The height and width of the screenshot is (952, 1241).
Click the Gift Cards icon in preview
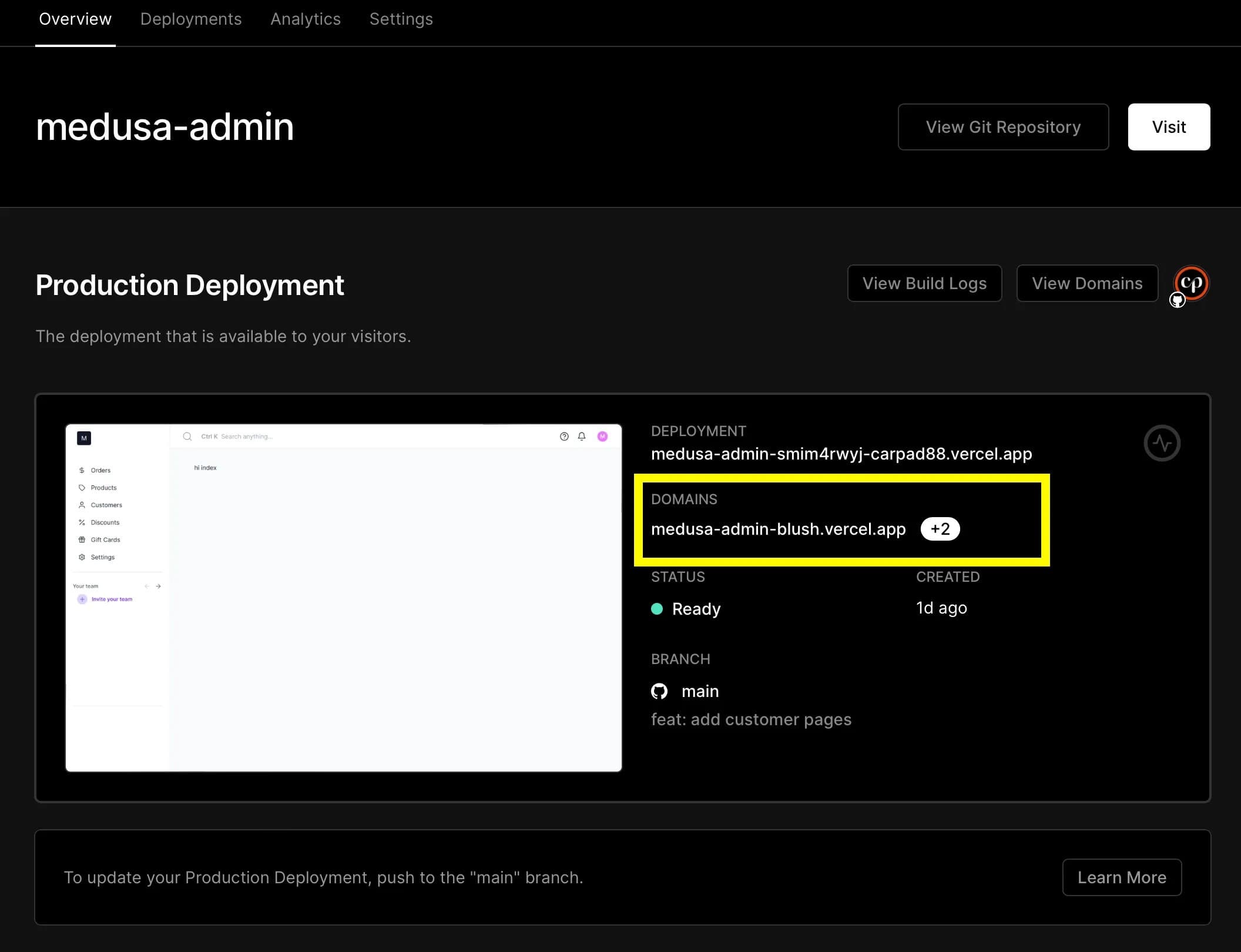pos(82,539)
